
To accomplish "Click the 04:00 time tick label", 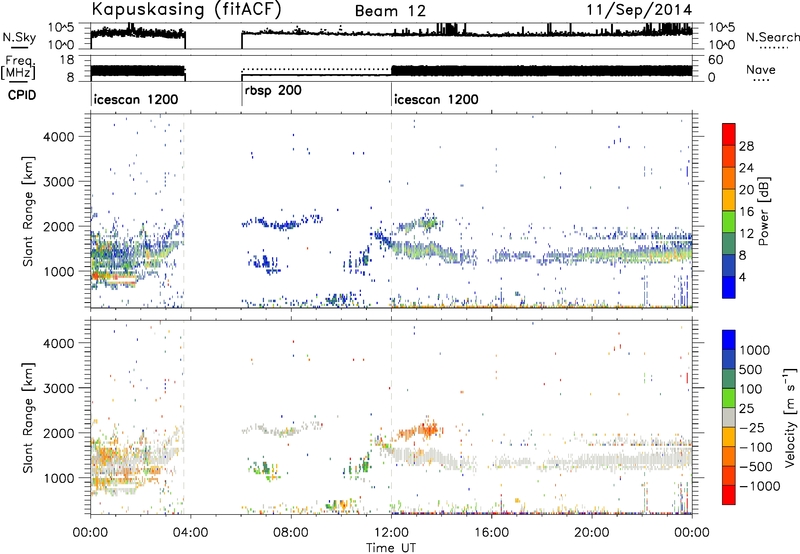I will point(190,532).
